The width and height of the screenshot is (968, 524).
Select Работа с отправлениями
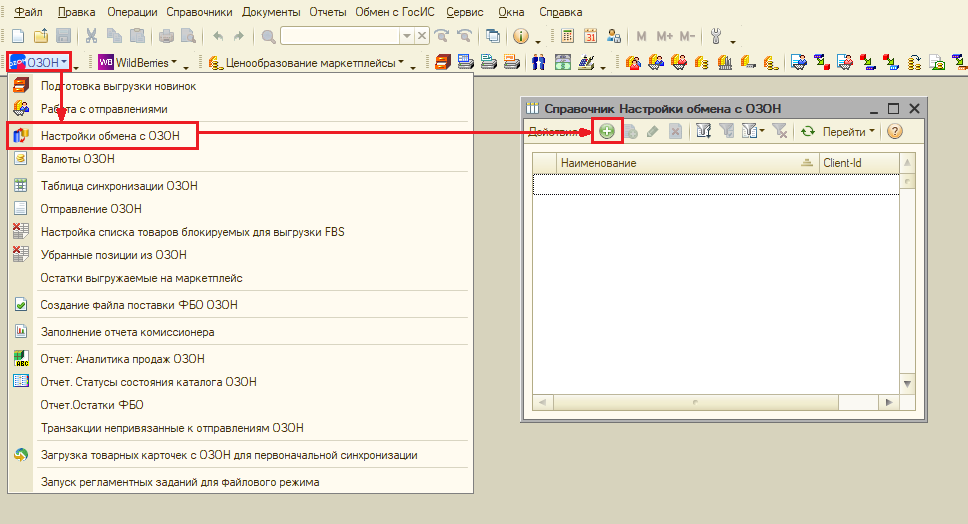[x=240, y=109]
